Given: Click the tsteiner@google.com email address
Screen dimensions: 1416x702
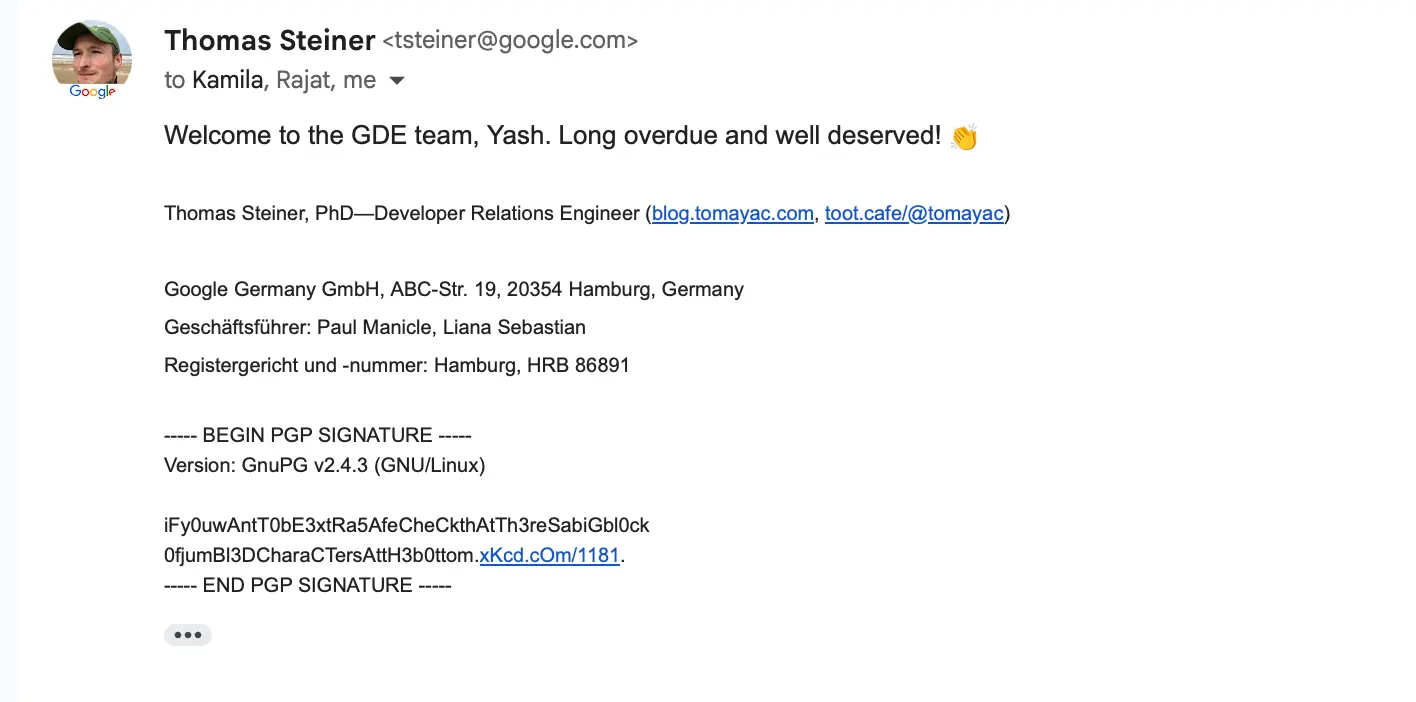Looking at the screenshot, I should pos(510,41).
